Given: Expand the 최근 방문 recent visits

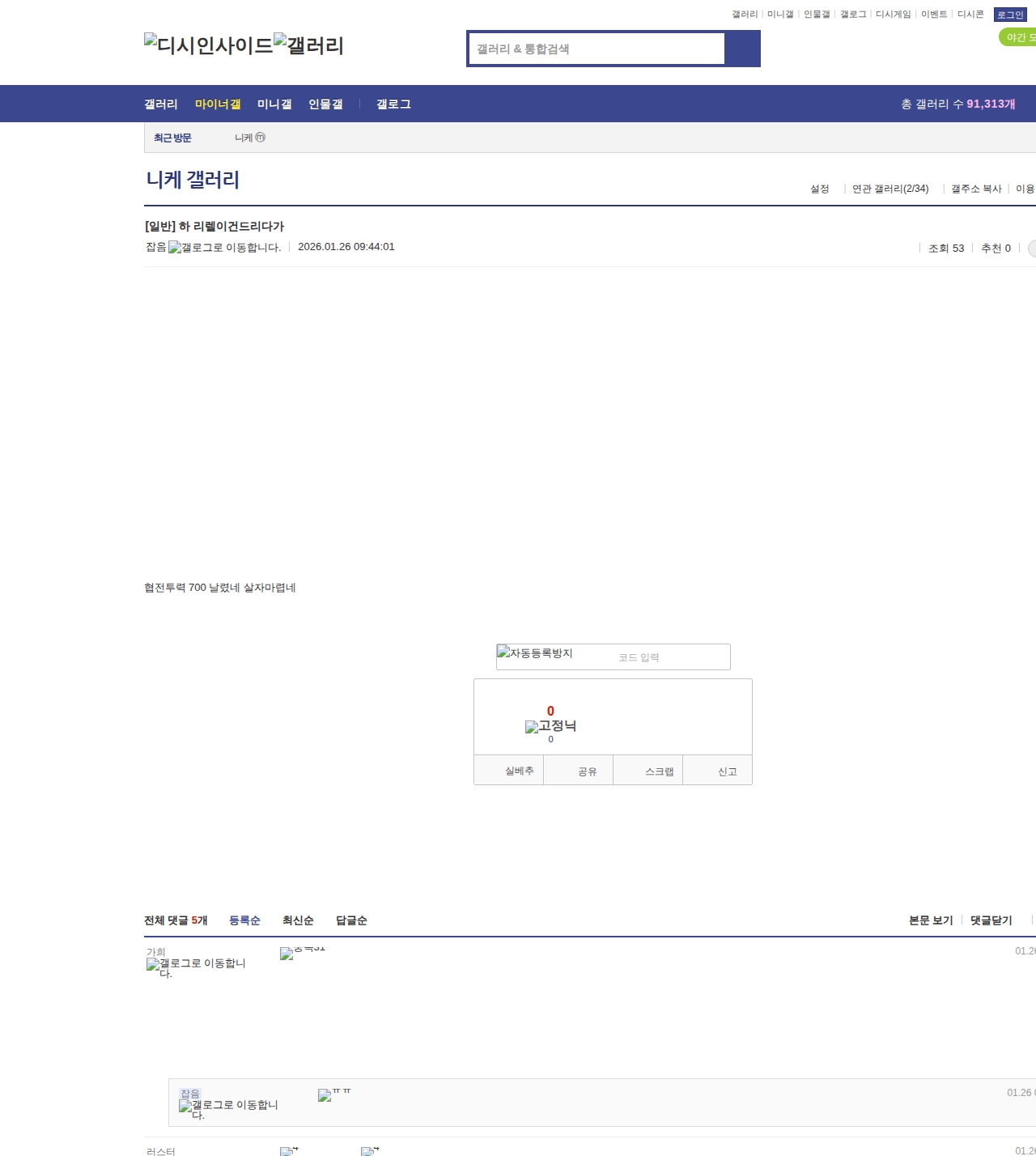Looking at the screenshot, I should pos(172,138).
